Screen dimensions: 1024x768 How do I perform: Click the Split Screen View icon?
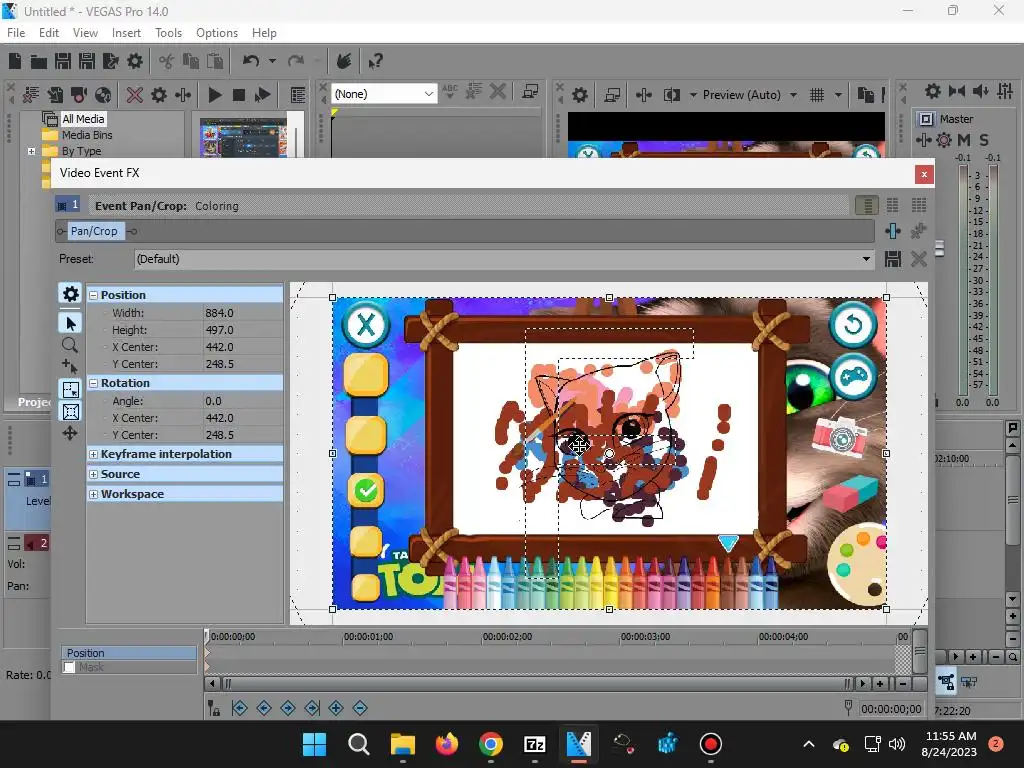(672, 95)
